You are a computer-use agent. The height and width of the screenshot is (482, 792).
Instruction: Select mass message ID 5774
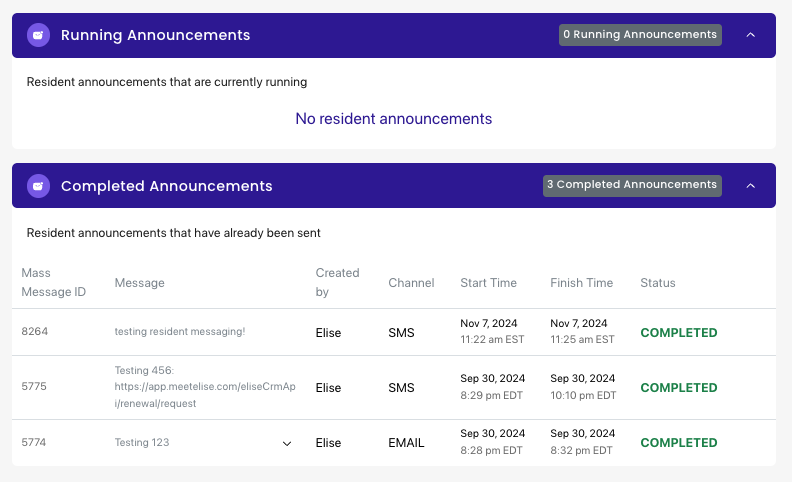coord(34,443)
